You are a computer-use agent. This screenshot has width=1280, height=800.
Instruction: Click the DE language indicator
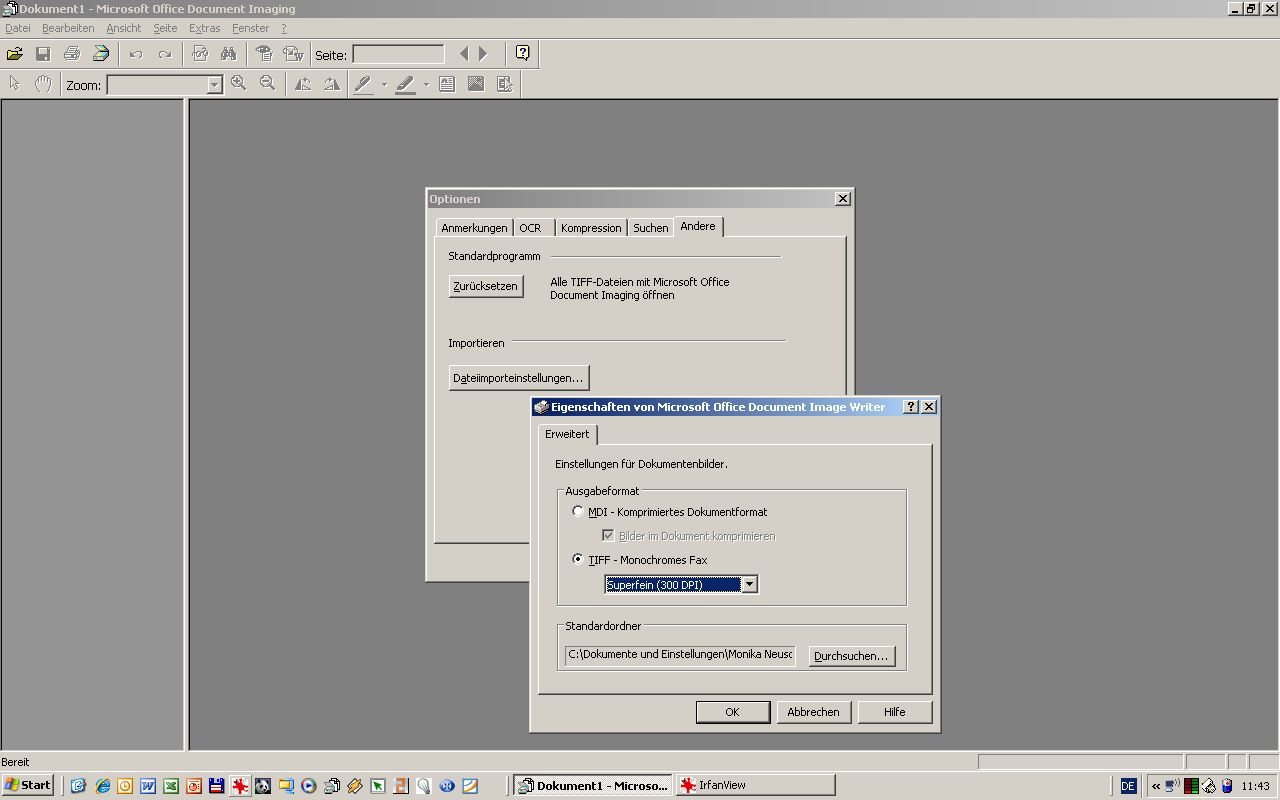click(1128, 786)
